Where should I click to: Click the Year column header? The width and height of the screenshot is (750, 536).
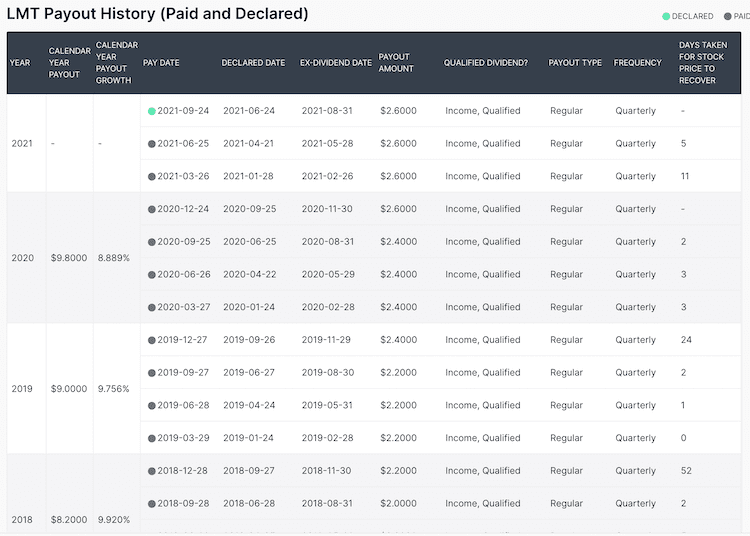(x=20, y=63)
